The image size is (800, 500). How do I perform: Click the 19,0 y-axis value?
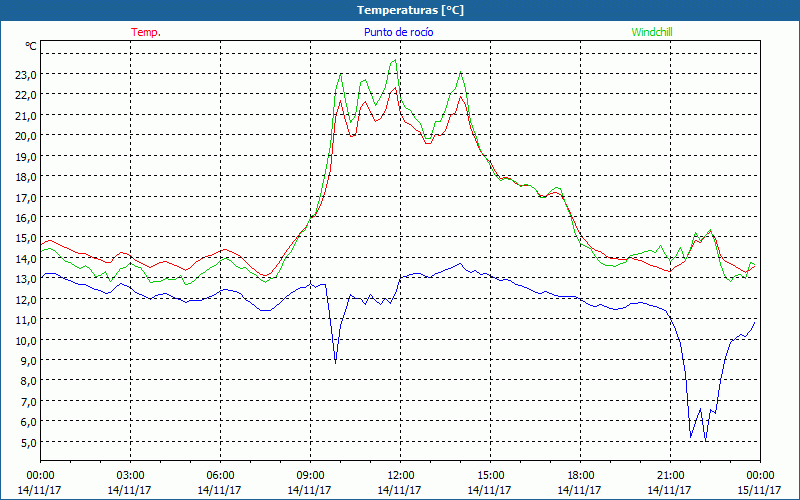pos(26,156)
